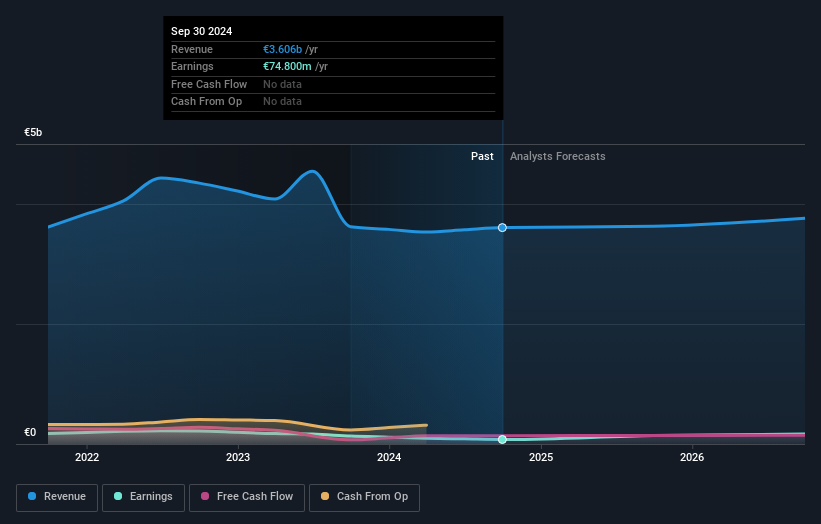Click the blue Revenue data point marker
The width and height of the screenshot is (821, 524).
pos(502,228)
